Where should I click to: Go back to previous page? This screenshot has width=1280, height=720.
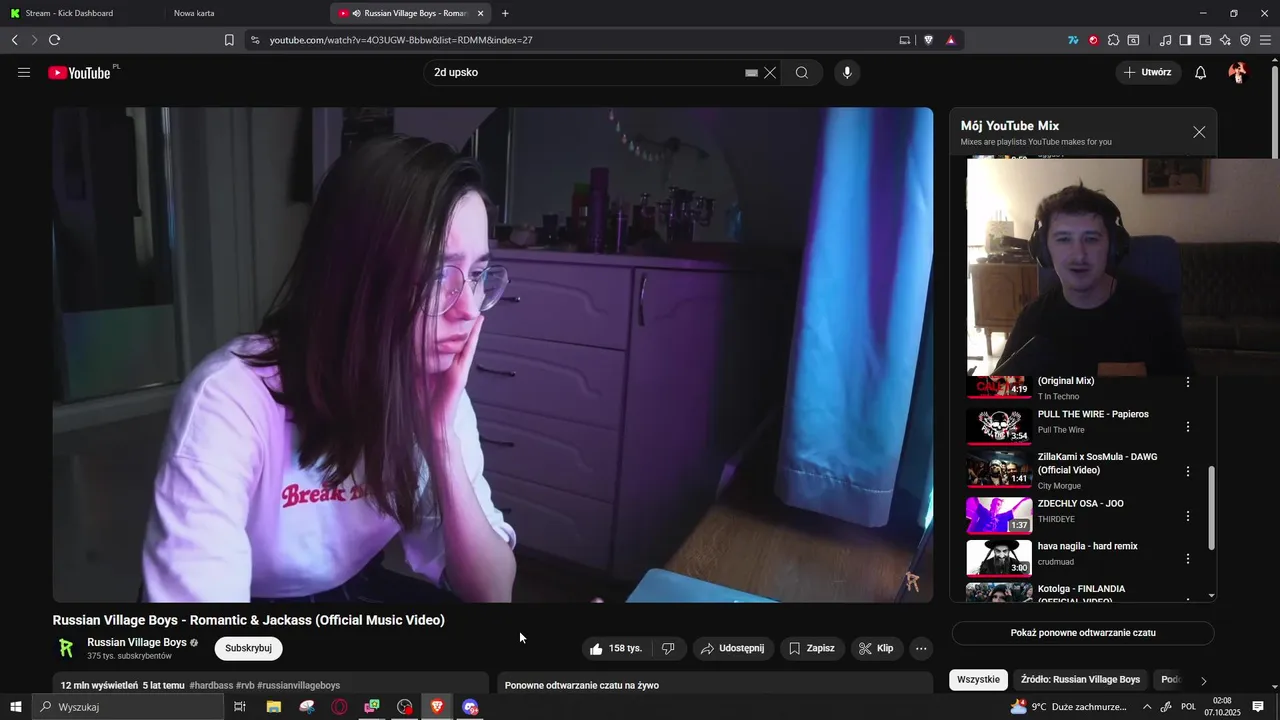tap(14, 40)
